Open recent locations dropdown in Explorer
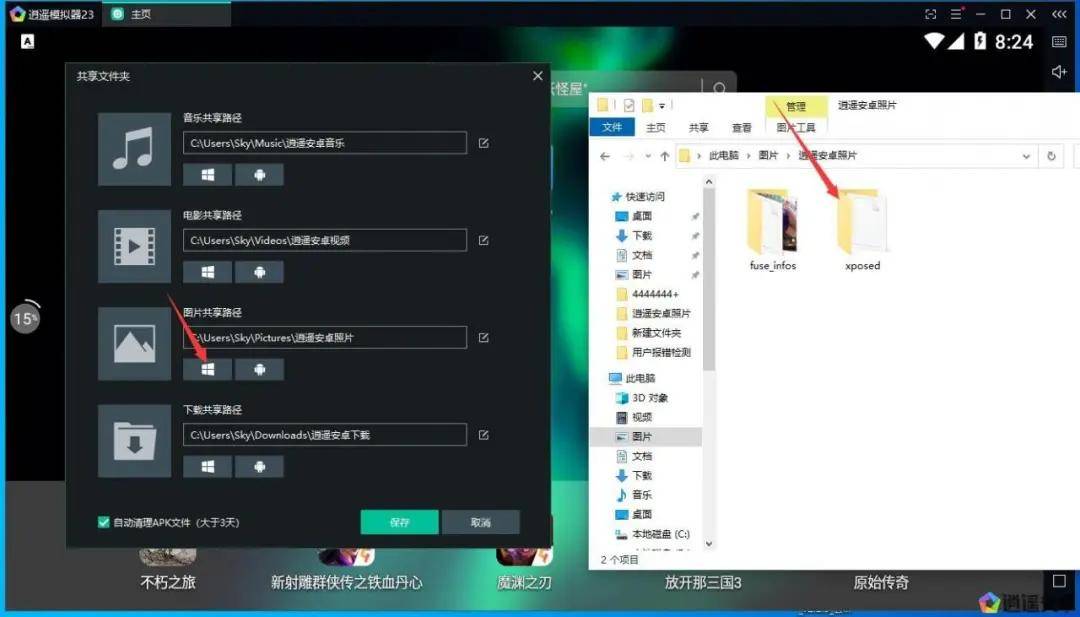 (647, 156)
